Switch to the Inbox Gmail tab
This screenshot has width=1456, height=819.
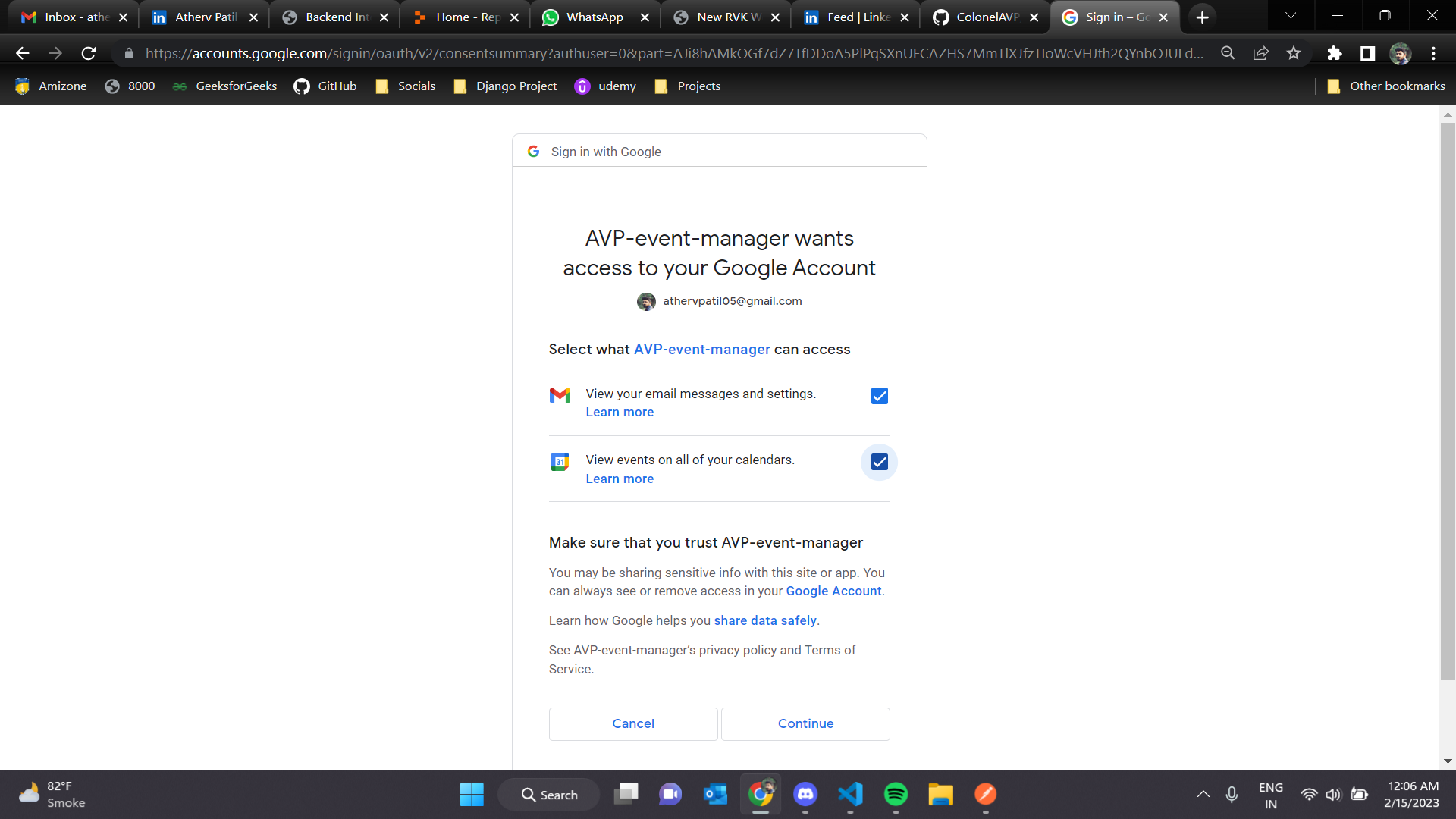tap(76, 17)
